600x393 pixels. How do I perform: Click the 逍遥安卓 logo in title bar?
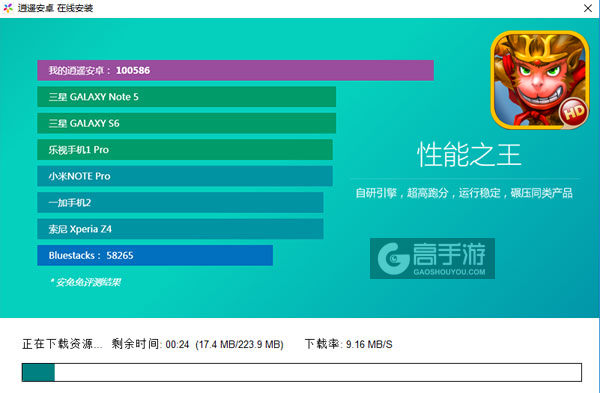pos(8,8)
